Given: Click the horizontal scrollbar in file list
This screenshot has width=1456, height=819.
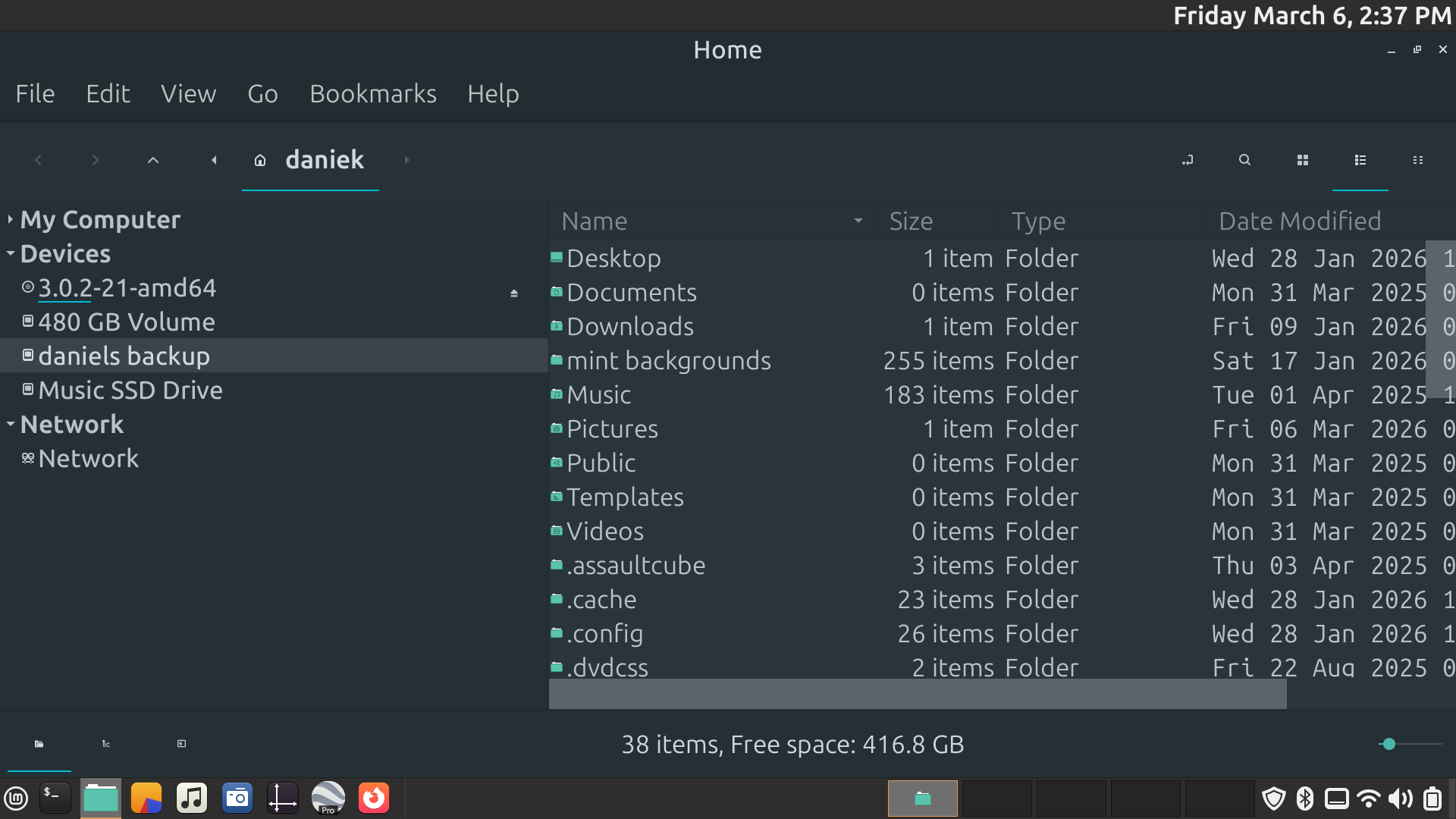Looking at the screenshot, I should coord(917,694).
